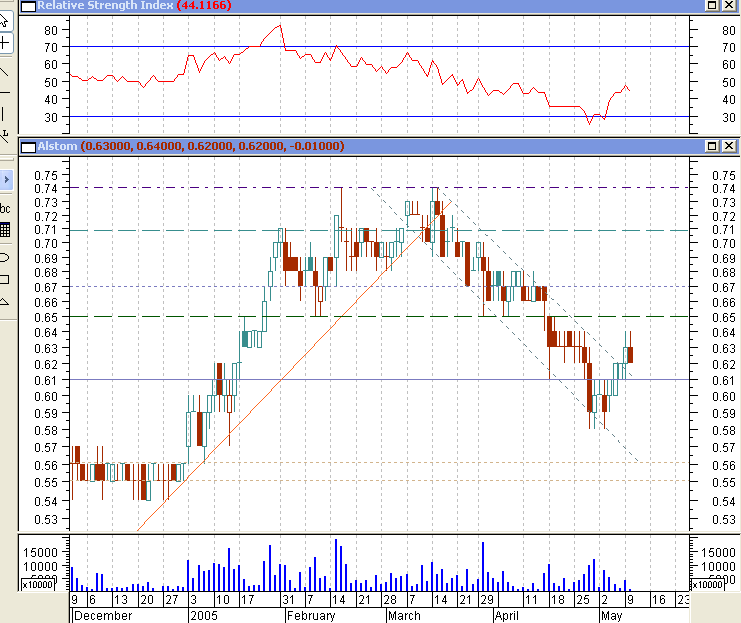Click the March month label
The width and height of the screenshot is (741, 623).
404,616
